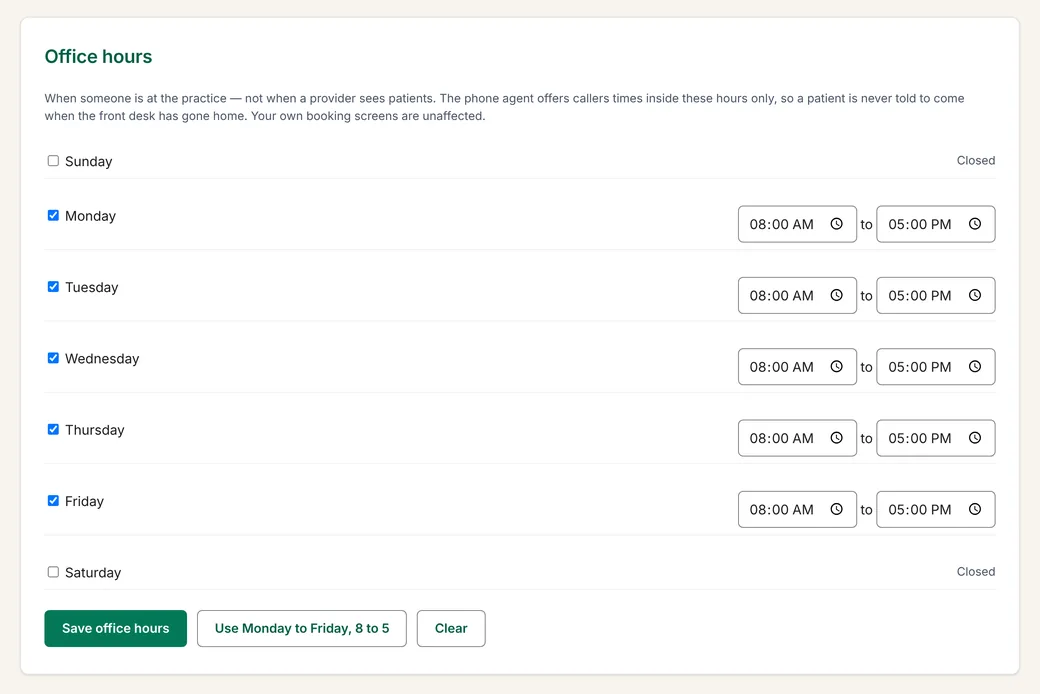Click the Sunday day label

click(88, 161)
